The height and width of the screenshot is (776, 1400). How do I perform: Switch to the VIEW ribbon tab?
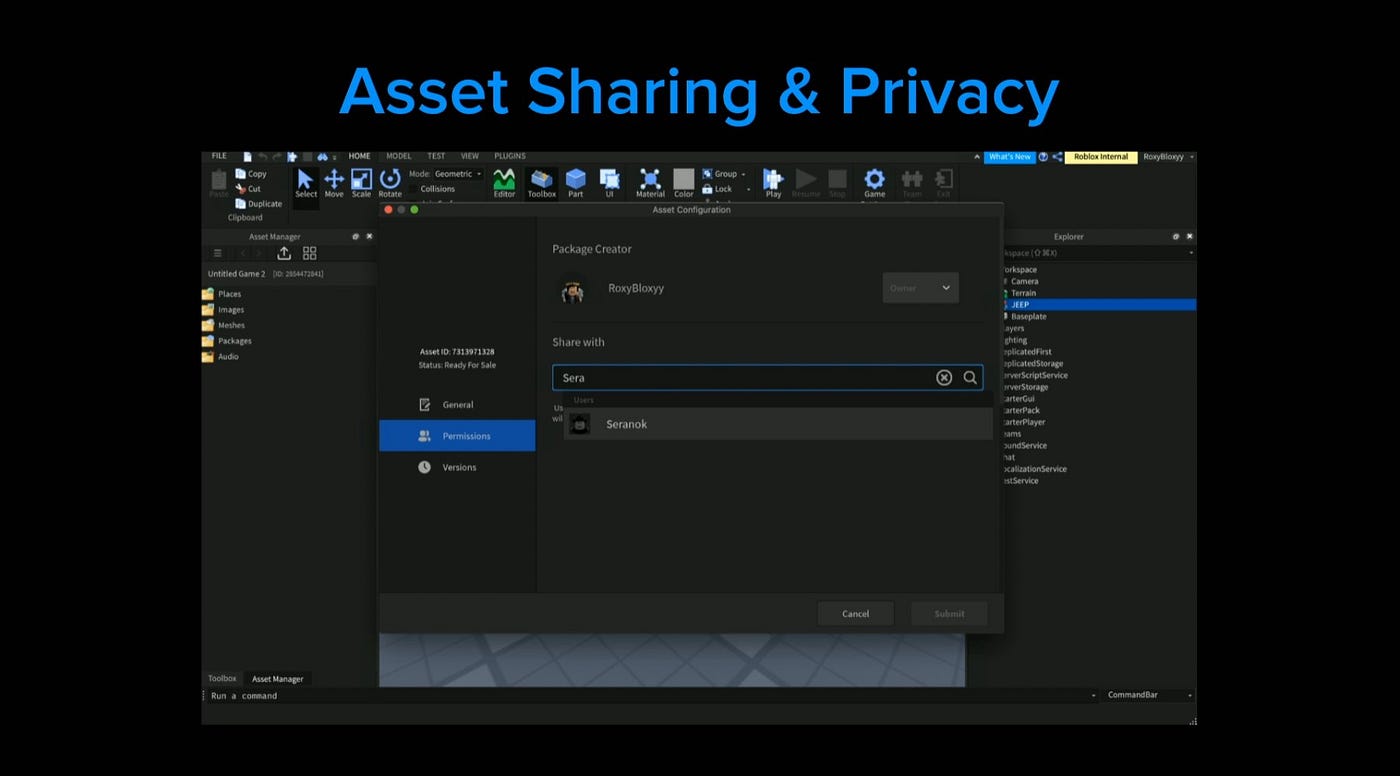[469, 156]
